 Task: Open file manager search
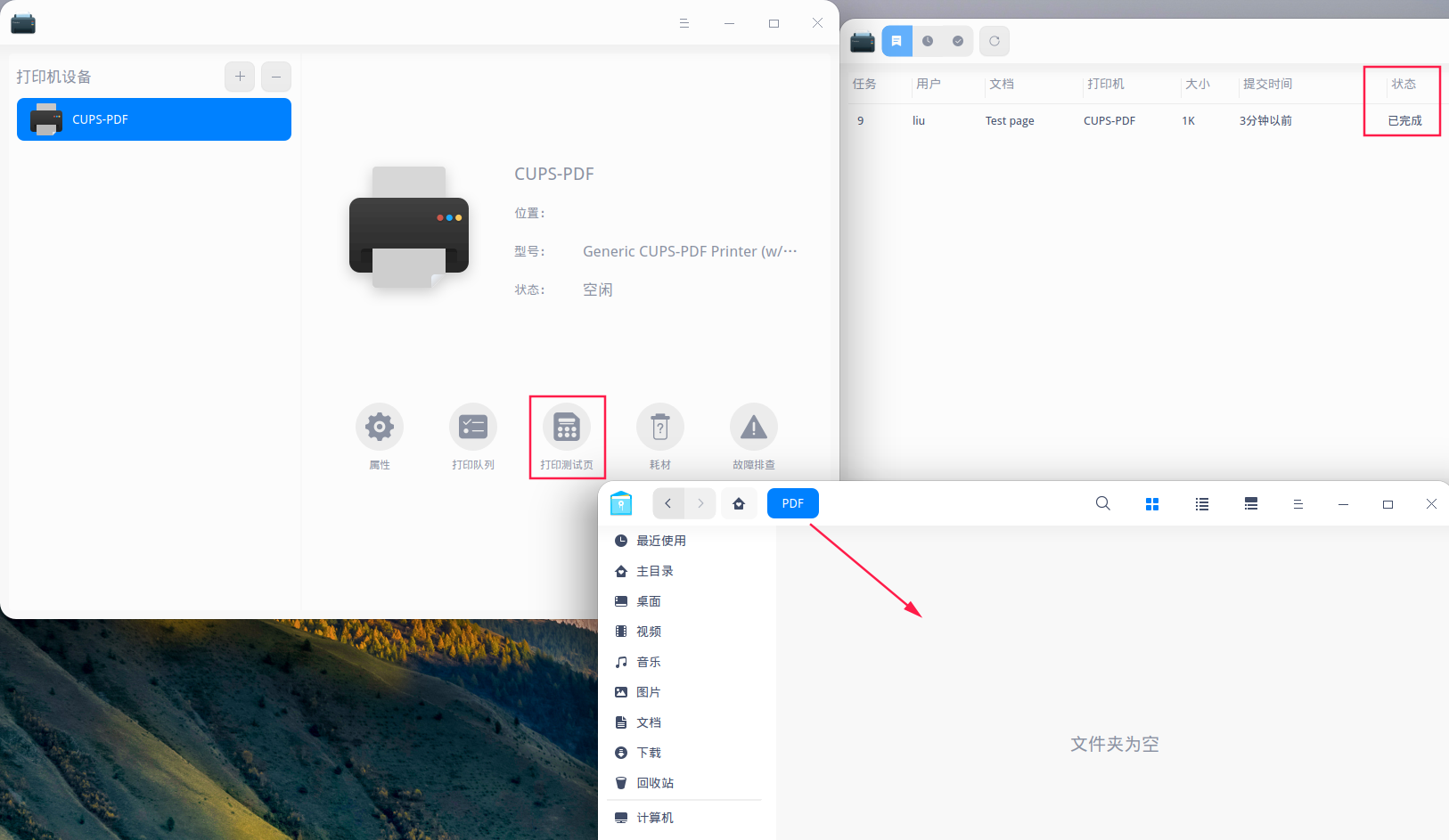pos(1103,503)
